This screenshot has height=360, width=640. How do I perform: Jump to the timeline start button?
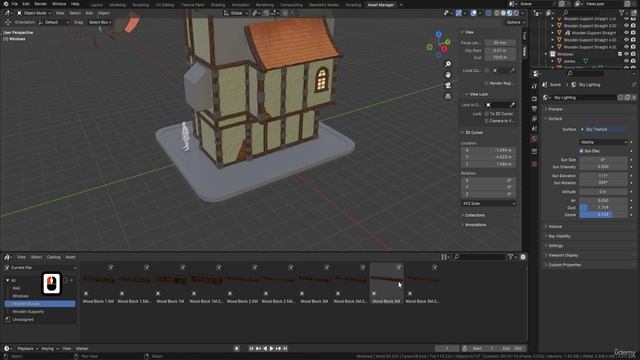(251, 349)
